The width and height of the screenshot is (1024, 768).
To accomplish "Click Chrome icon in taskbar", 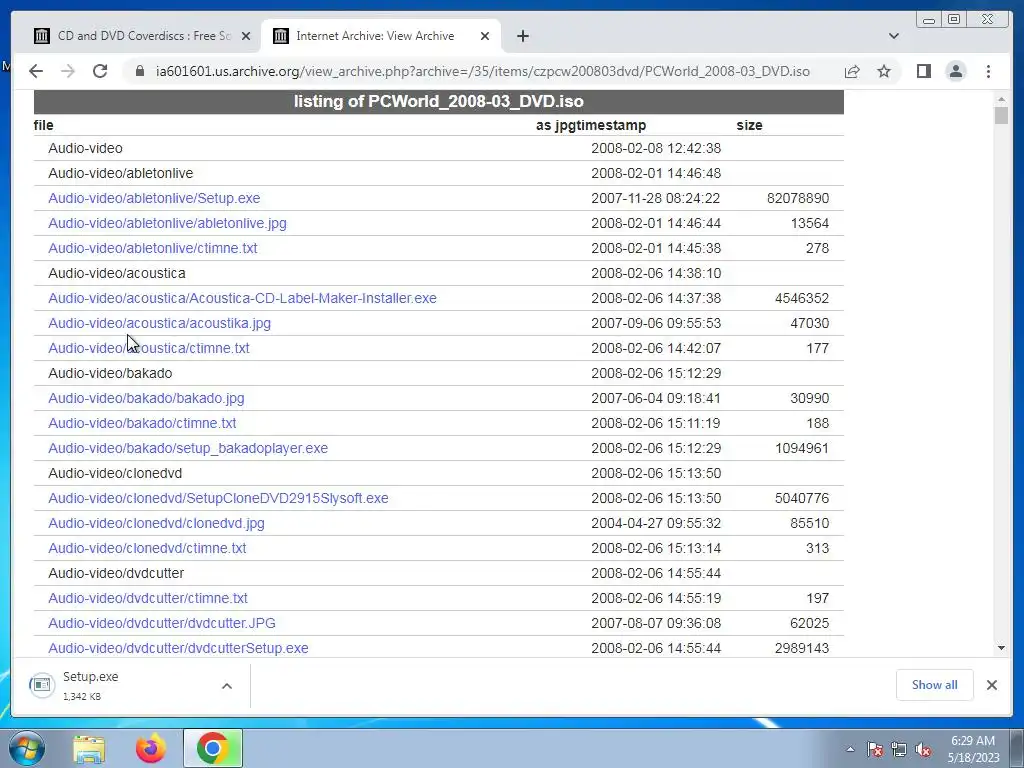I will pyautogui.click(x=212, y=749).
